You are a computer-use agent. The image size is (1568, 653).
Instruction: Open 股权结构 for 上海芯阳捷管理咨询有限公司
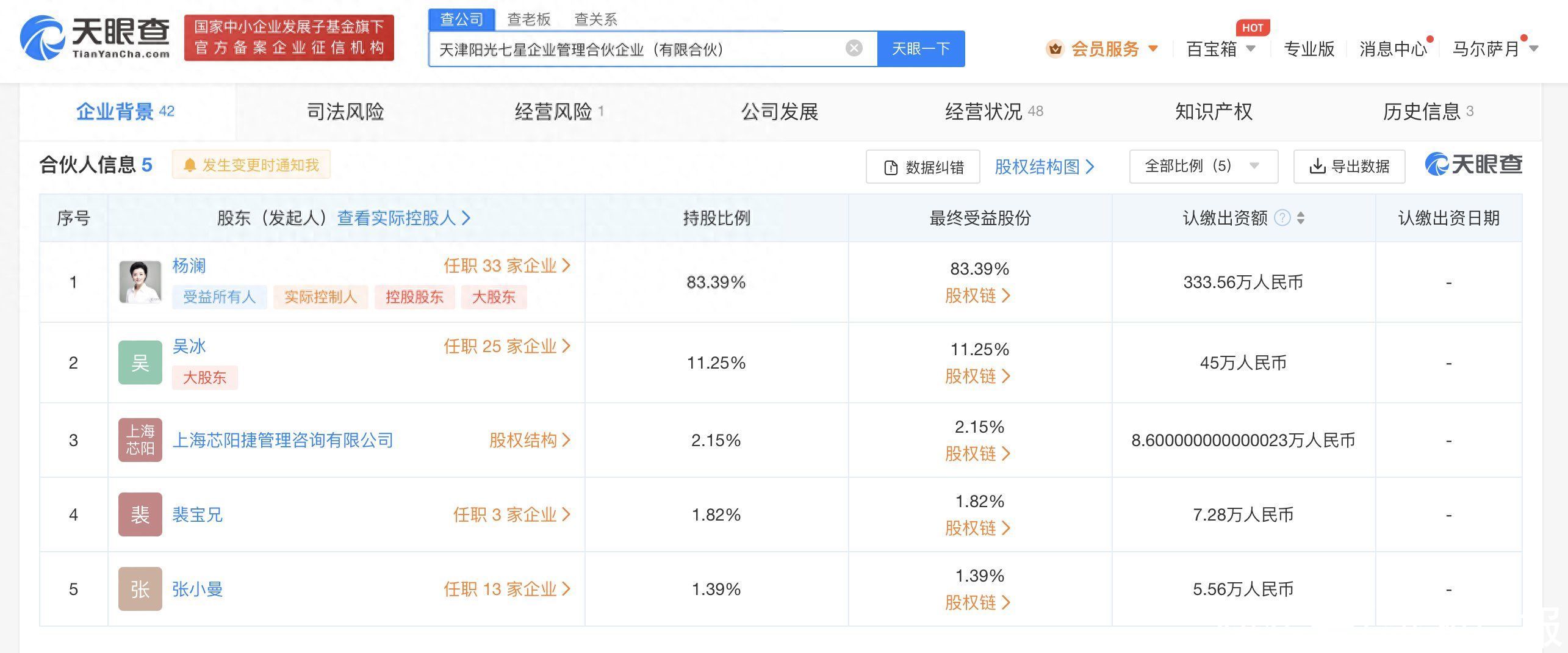click(530, 440)
